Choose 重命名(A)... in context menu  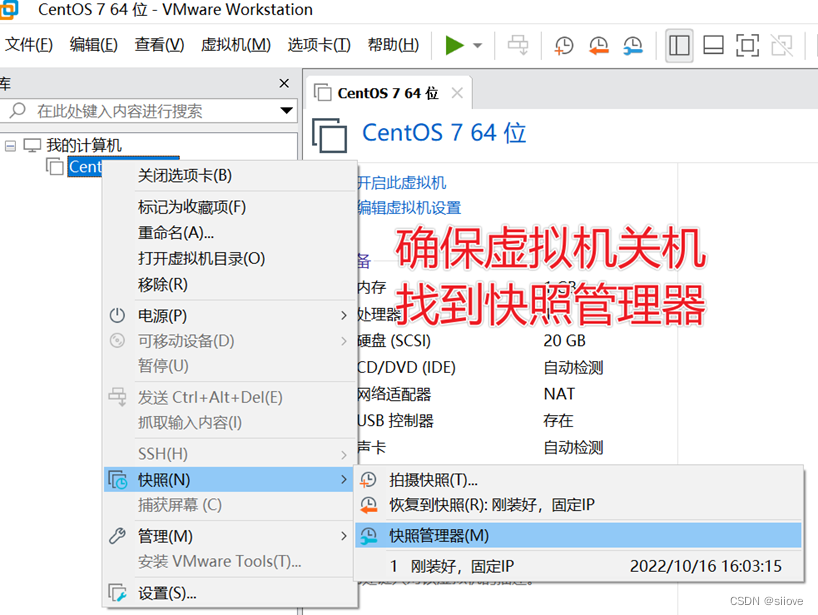(231, 233)
